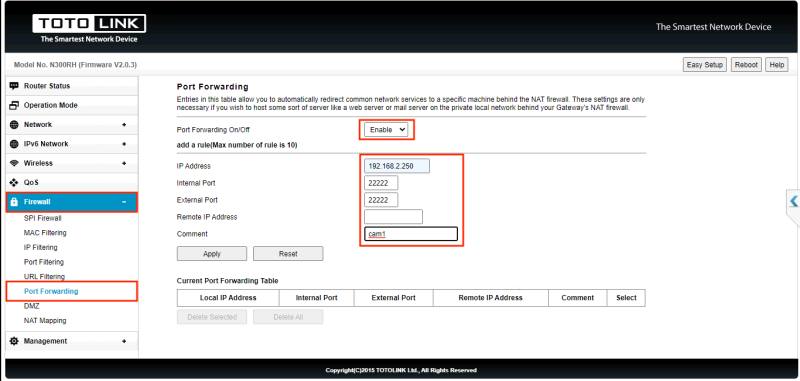Open the QoS menu item

(71, 183)
